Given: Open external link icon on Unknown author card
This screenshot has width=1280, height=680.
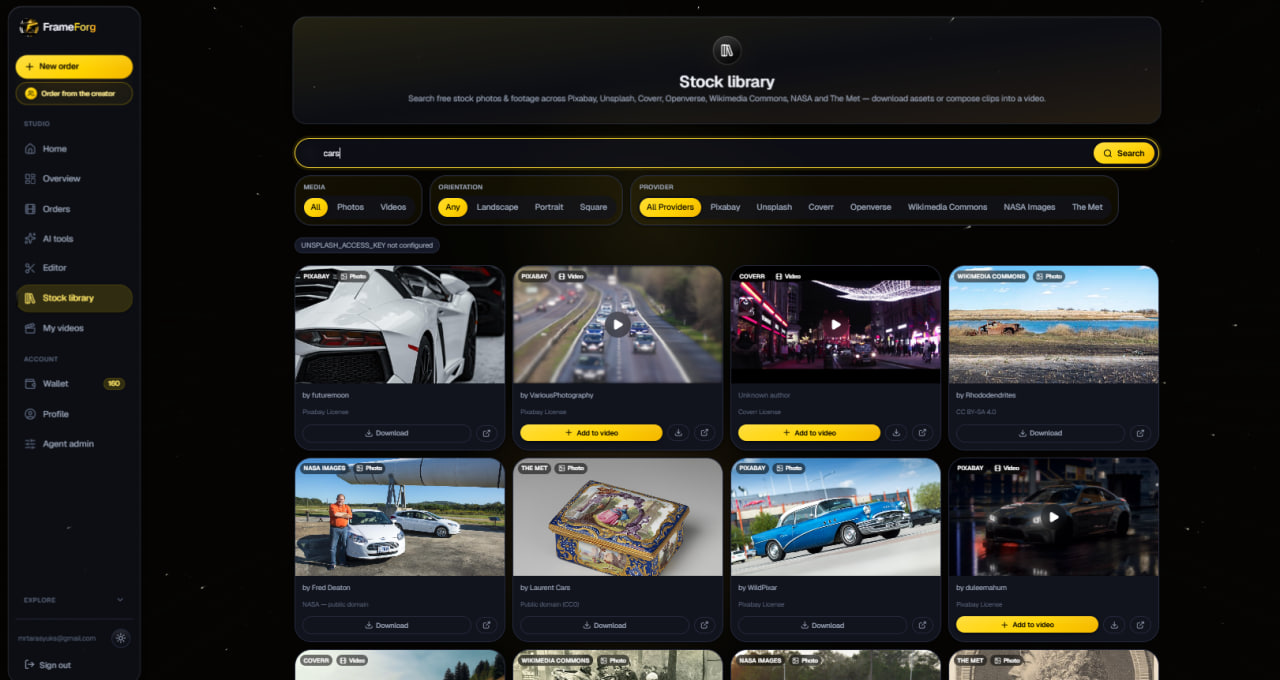Looking at the screenshot, I should pyautogui.click(x=923, y=433).
